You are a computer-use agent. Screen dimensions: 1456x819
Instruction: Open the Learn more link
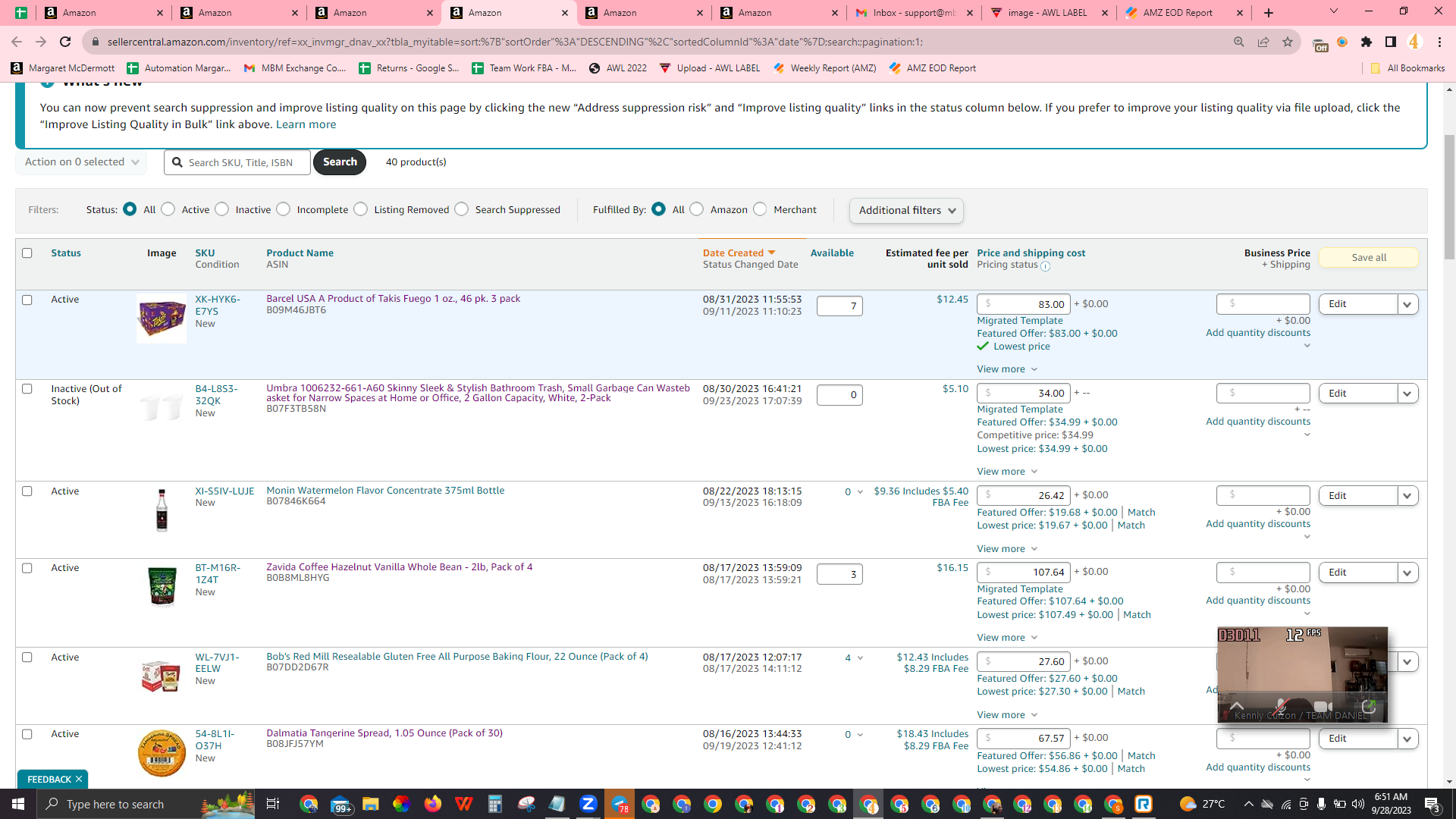tap(306, 124)
